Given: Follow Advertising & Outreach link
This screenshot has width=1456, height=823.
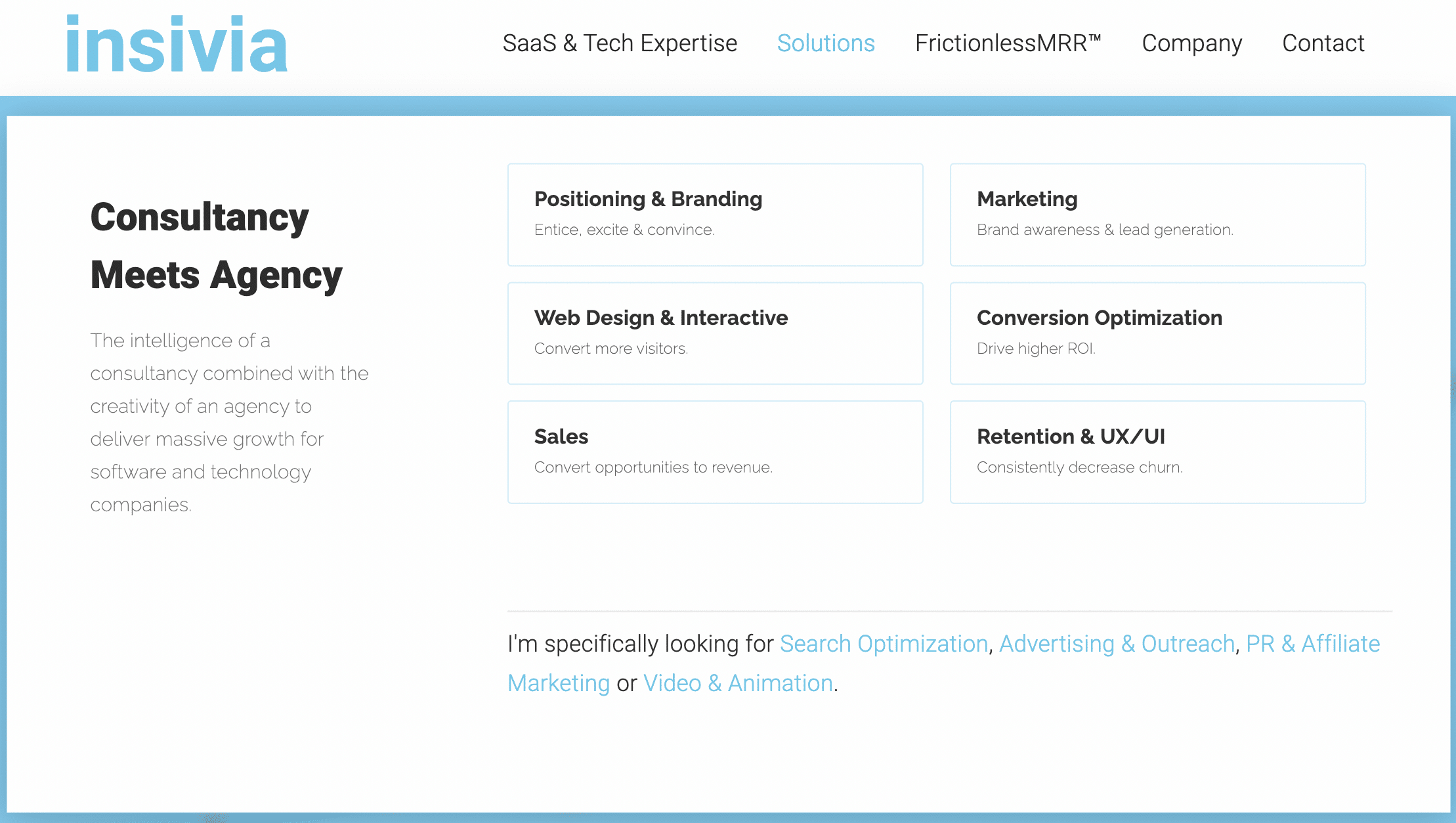Looking at the screenshot, I should tap(1117, 644).
